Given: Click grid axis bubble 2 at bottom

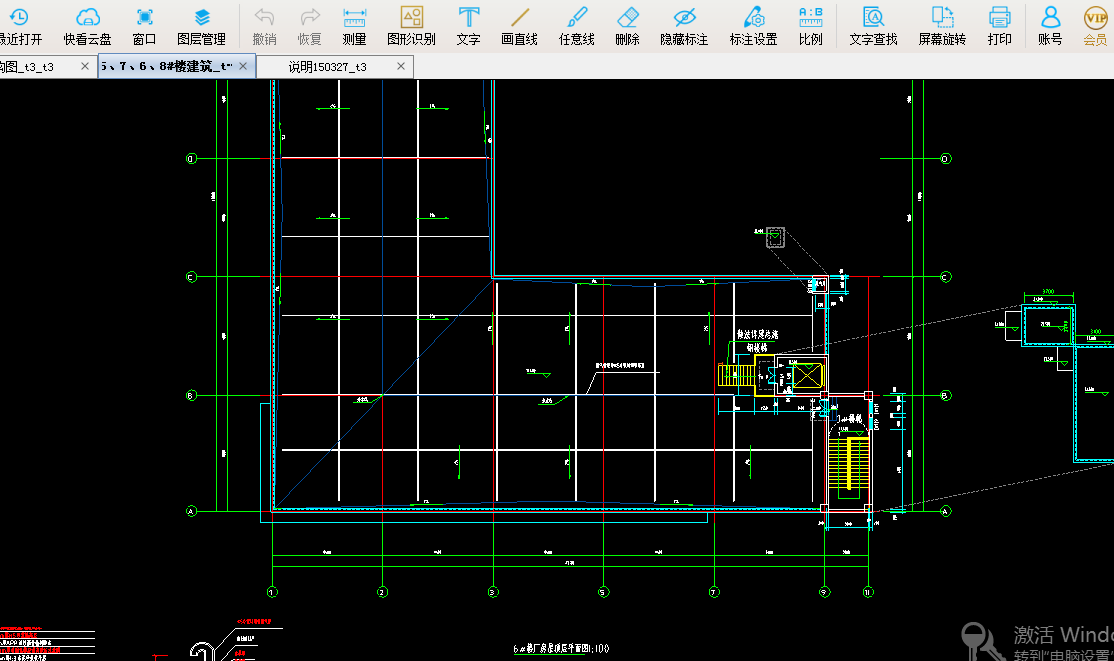Looking at the screenshot, I should [382, 592].
